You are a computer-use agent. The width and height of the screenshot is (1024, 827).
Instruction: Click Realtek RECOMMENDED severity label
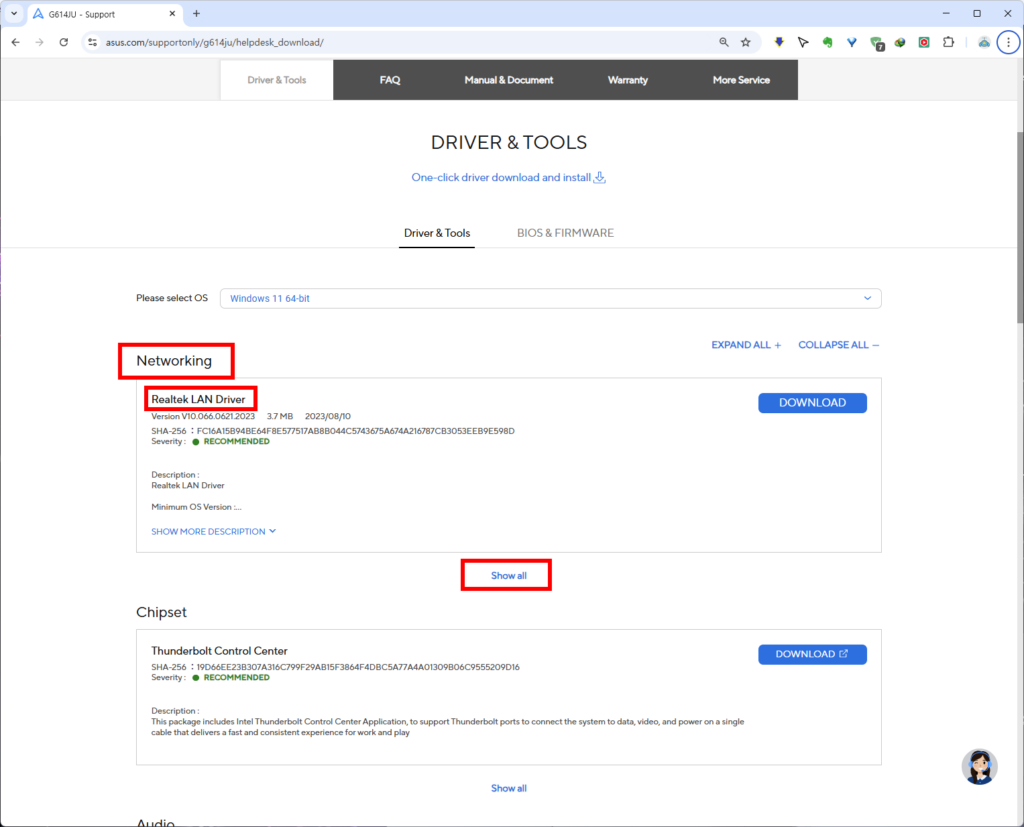coord(236,442)
